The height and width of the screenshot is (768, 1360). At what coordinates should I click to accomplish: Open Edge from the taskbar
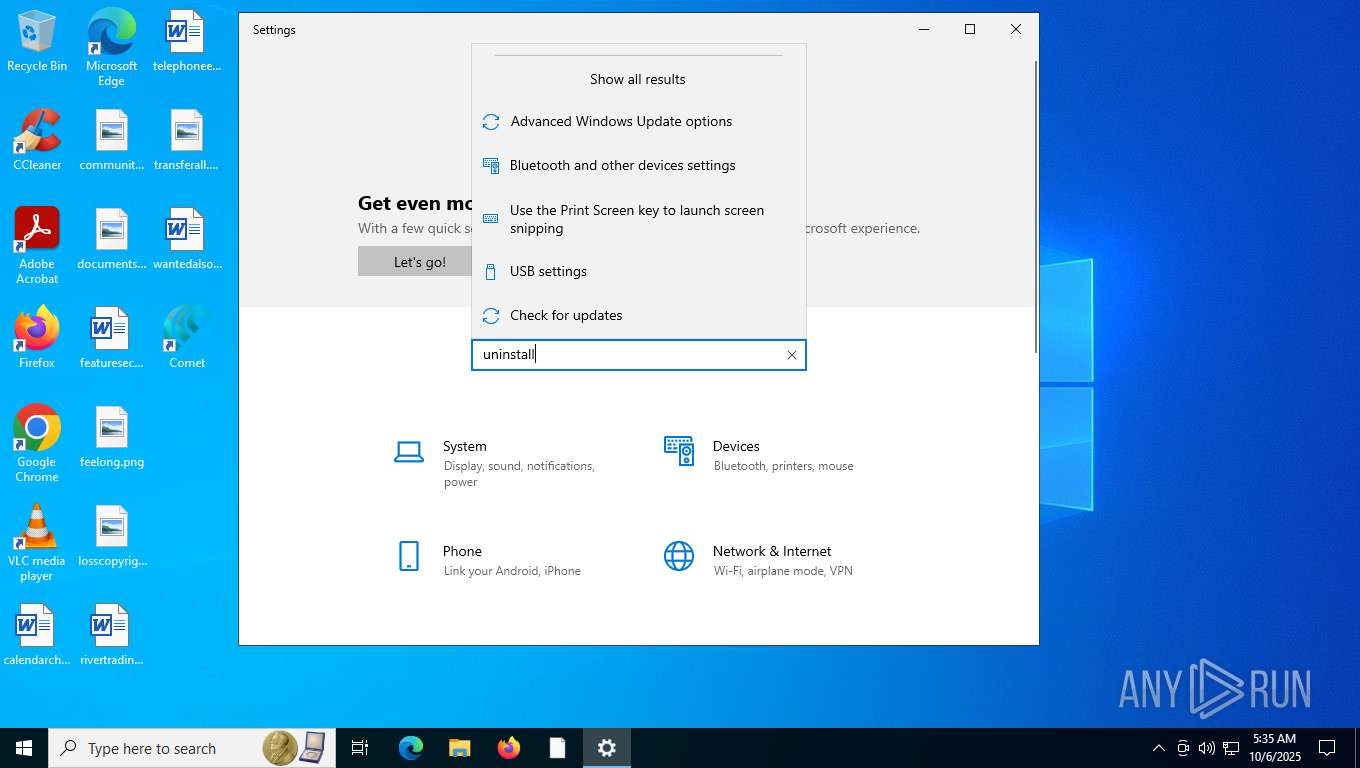411,748
